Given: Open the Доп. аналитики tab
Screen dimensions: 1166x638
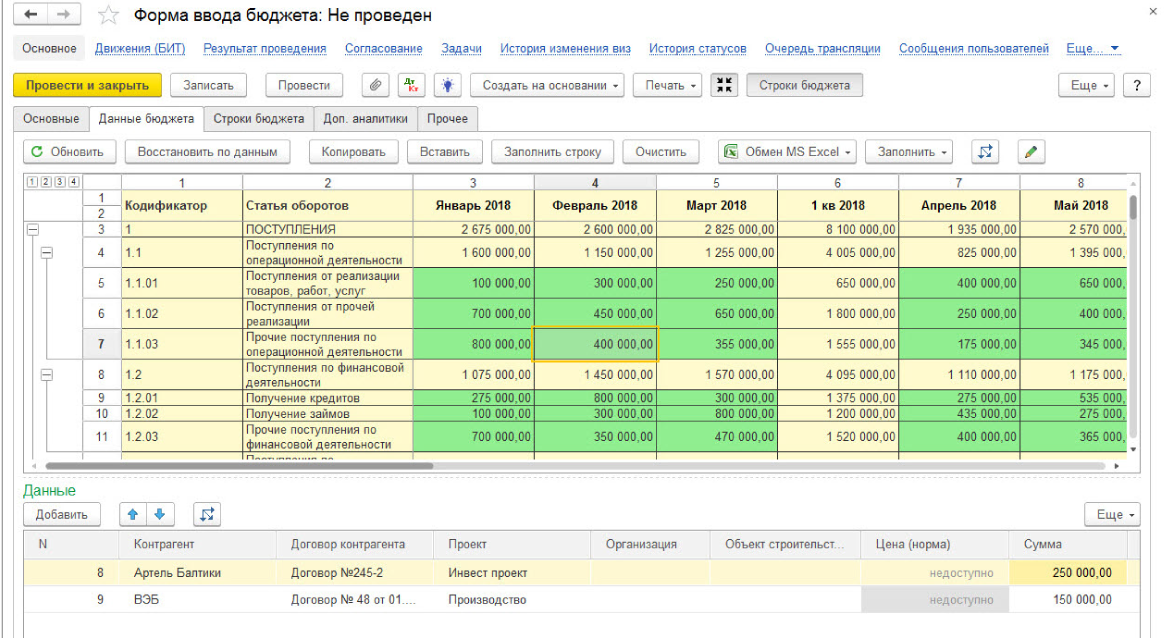Looking at the screenshot, I should coord(365,119).
